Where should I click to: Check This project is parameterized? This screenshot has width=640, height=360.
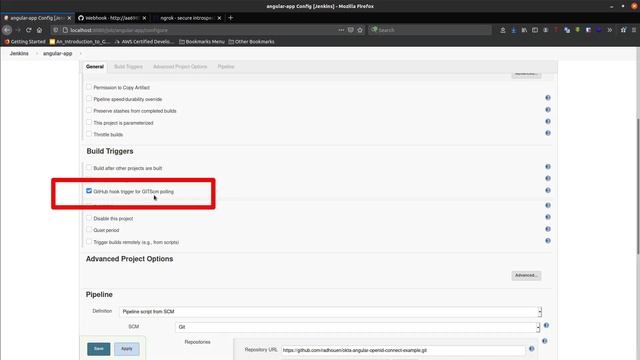coord(89,122)
